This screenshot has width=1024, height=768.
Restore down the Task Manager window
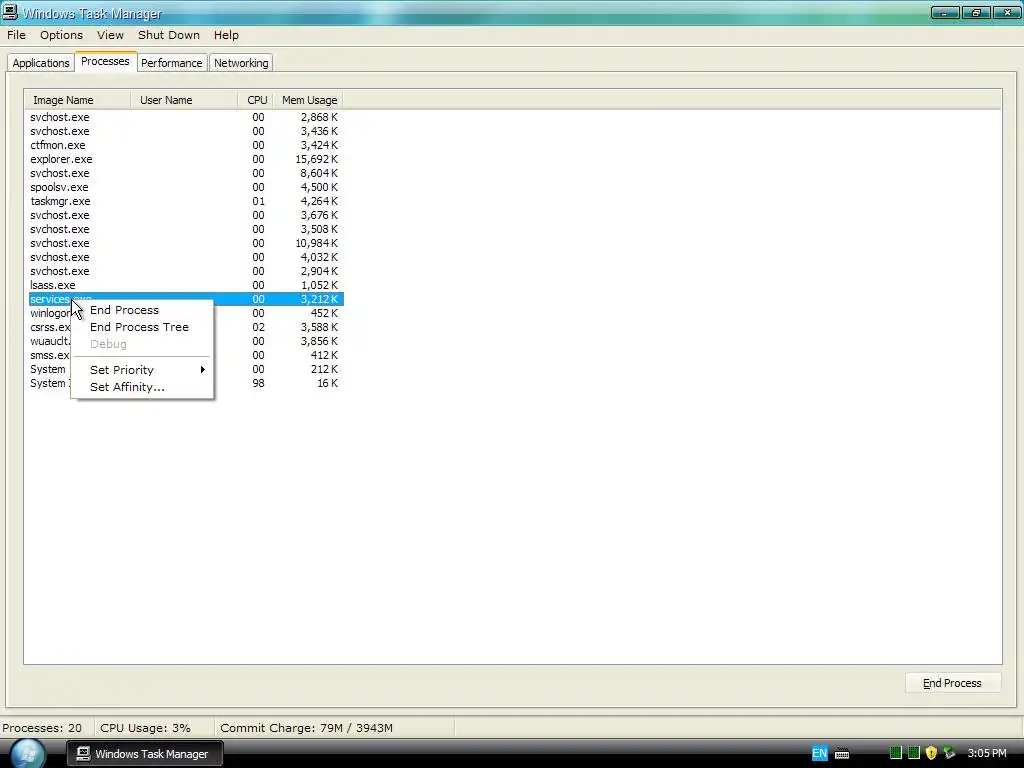tap(976, 12)
